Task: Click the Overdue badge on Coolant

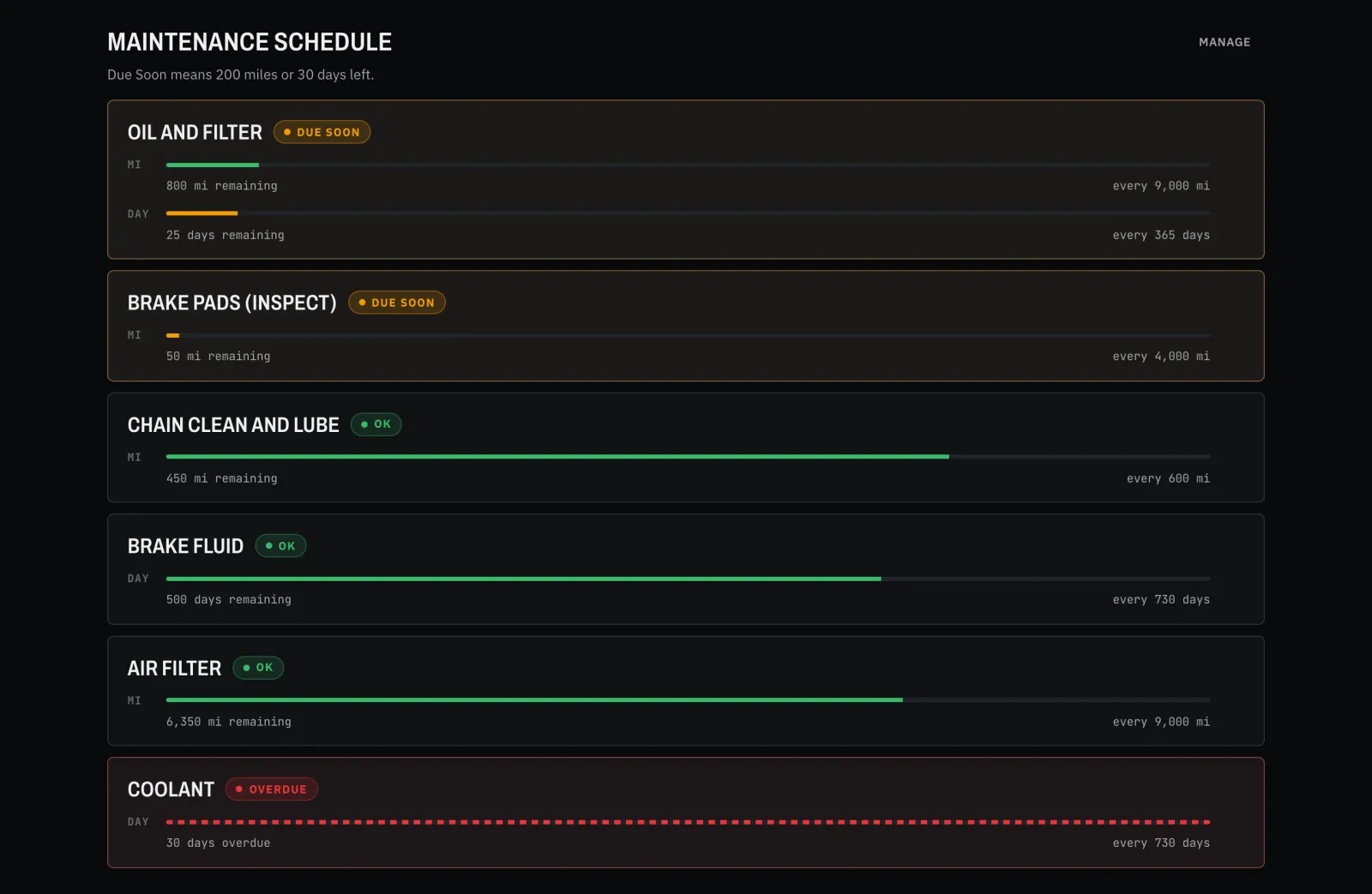Action: click(x=272, y=789)
